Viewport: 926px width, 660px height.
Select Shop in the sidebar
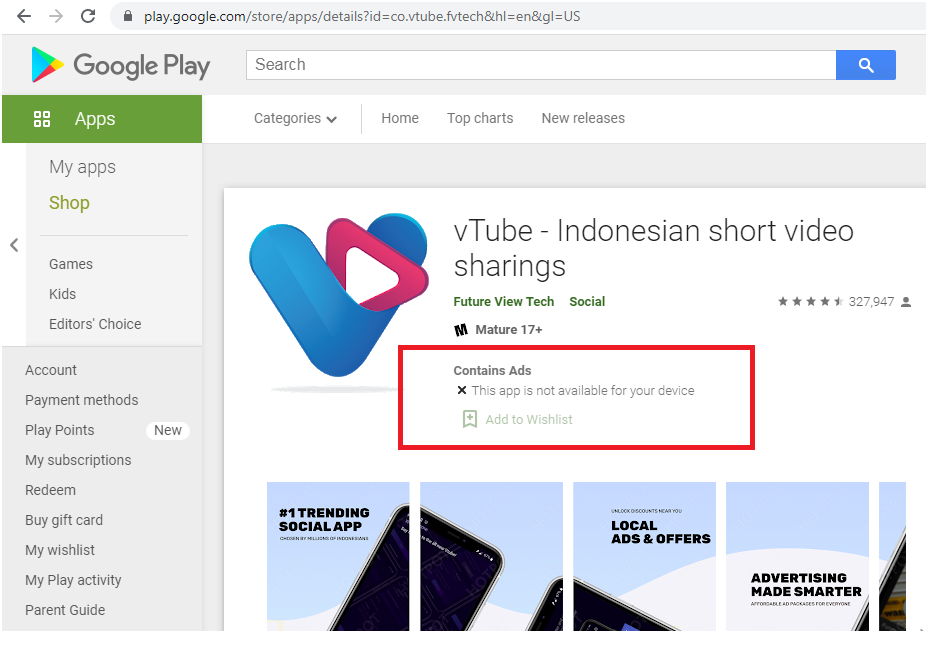click(x=69, y=203)
